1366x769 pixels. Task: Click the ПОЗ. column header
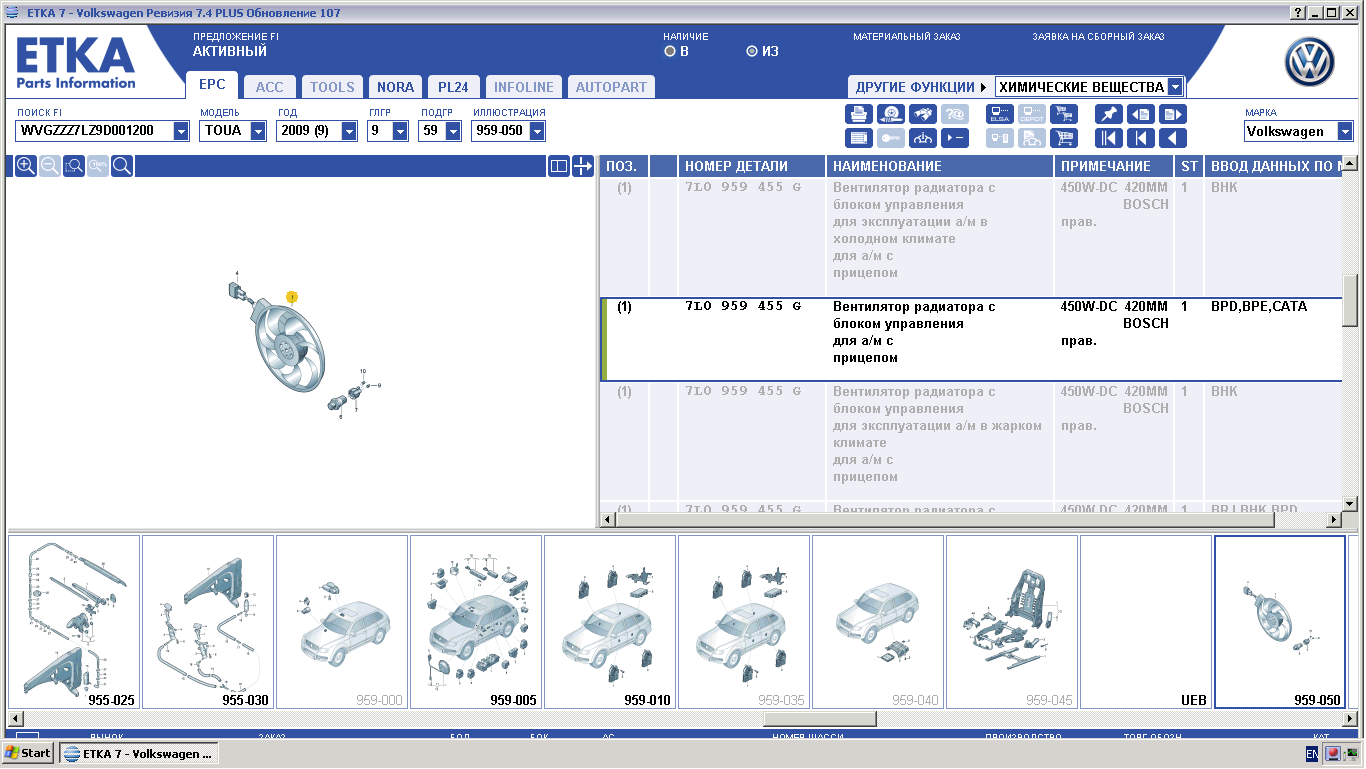coord(624,166)
